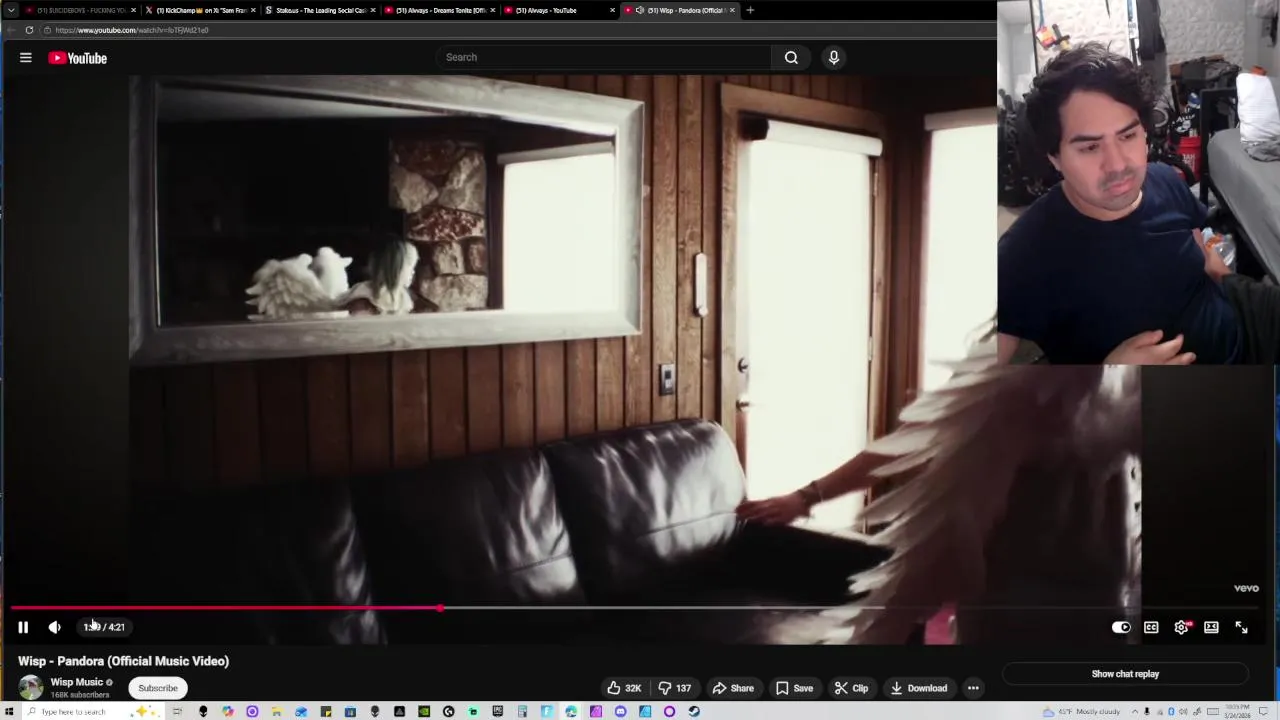Click the browser address bar URL
Screen dimensions: 1280x720
click(x=131, y=30)
